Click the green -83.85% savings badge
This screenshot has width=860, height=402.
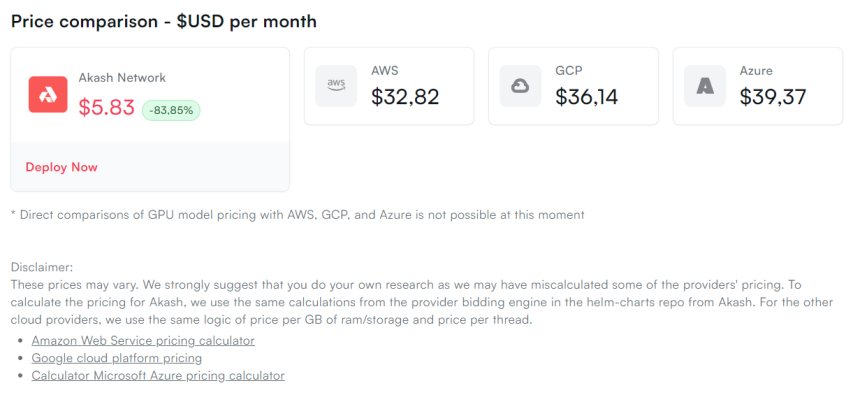tap(171, 110)
